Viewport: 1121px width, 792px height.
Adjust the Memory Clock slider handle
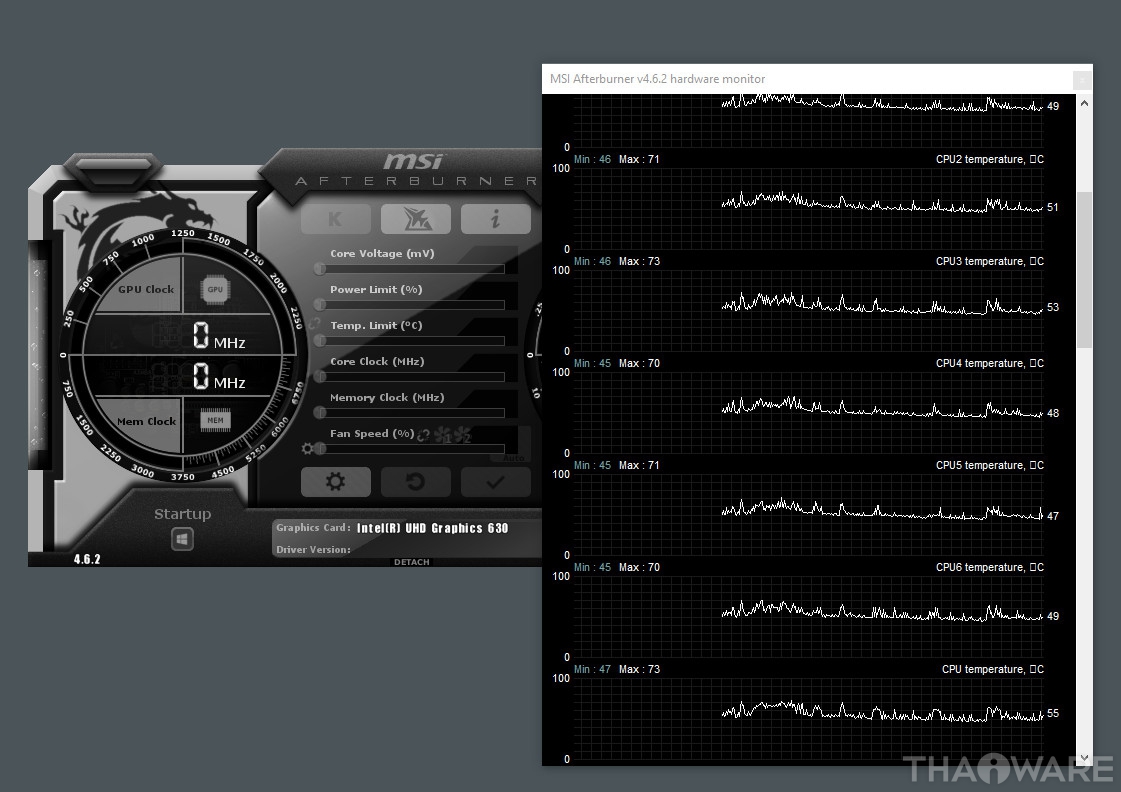[x=320, y=412]
